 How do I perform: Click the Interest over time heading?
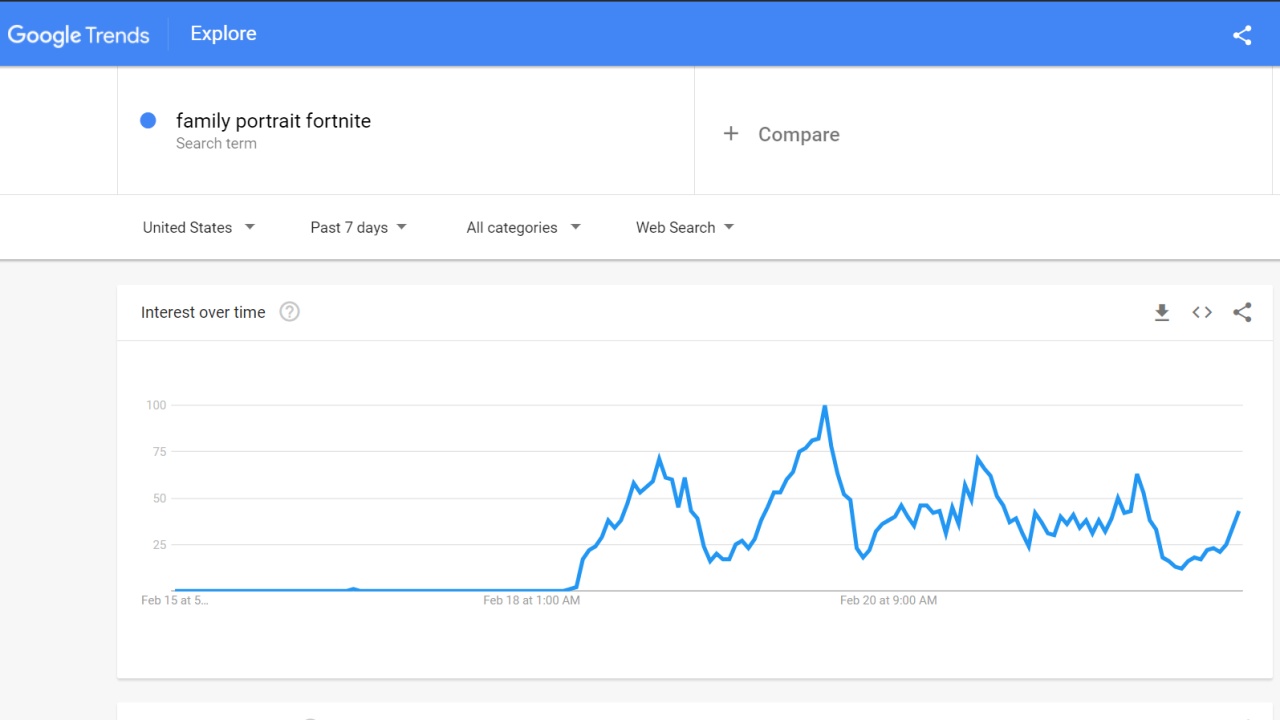pos(203,312)
